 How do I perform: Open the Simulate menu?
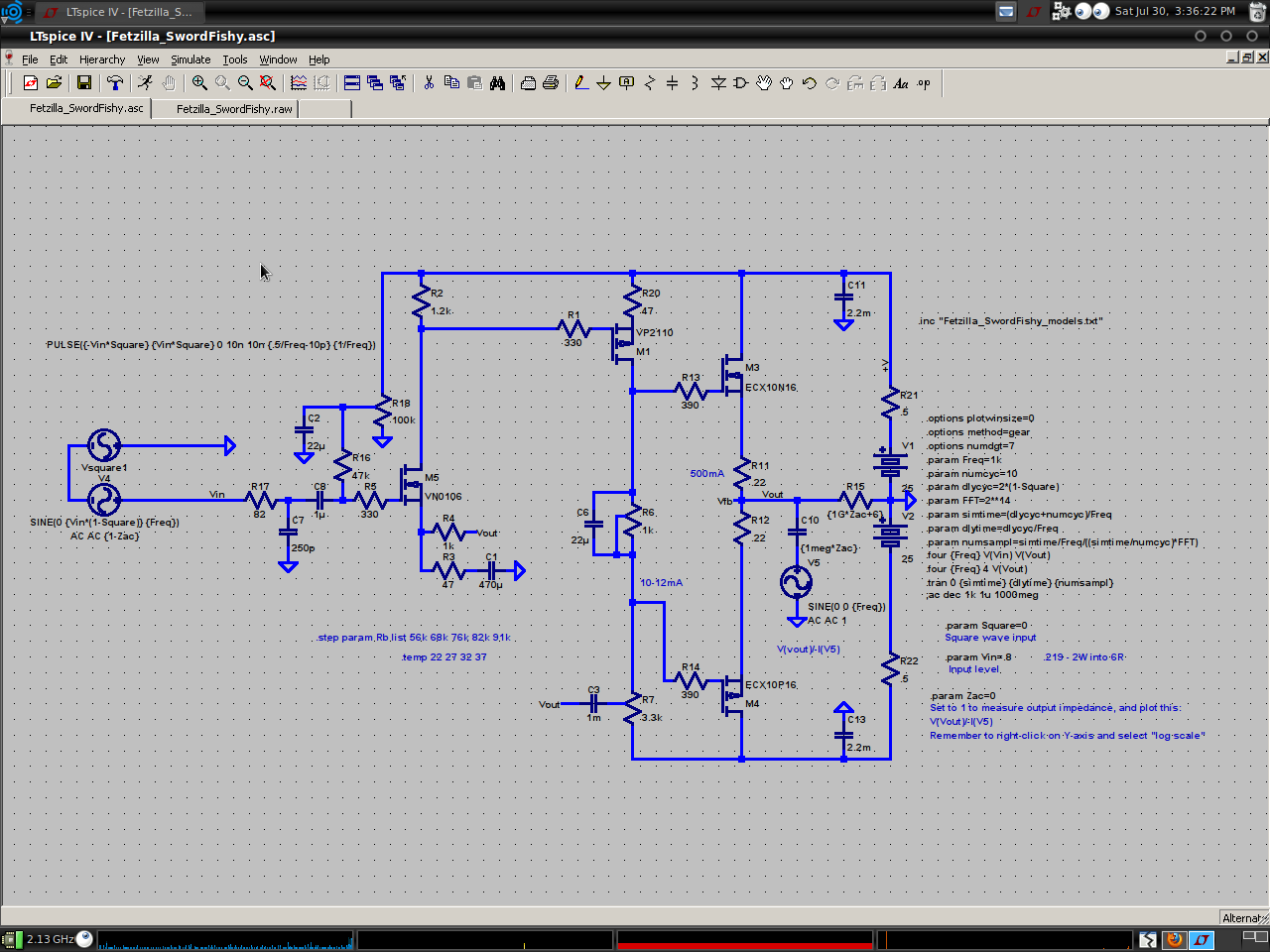(190, 59)
